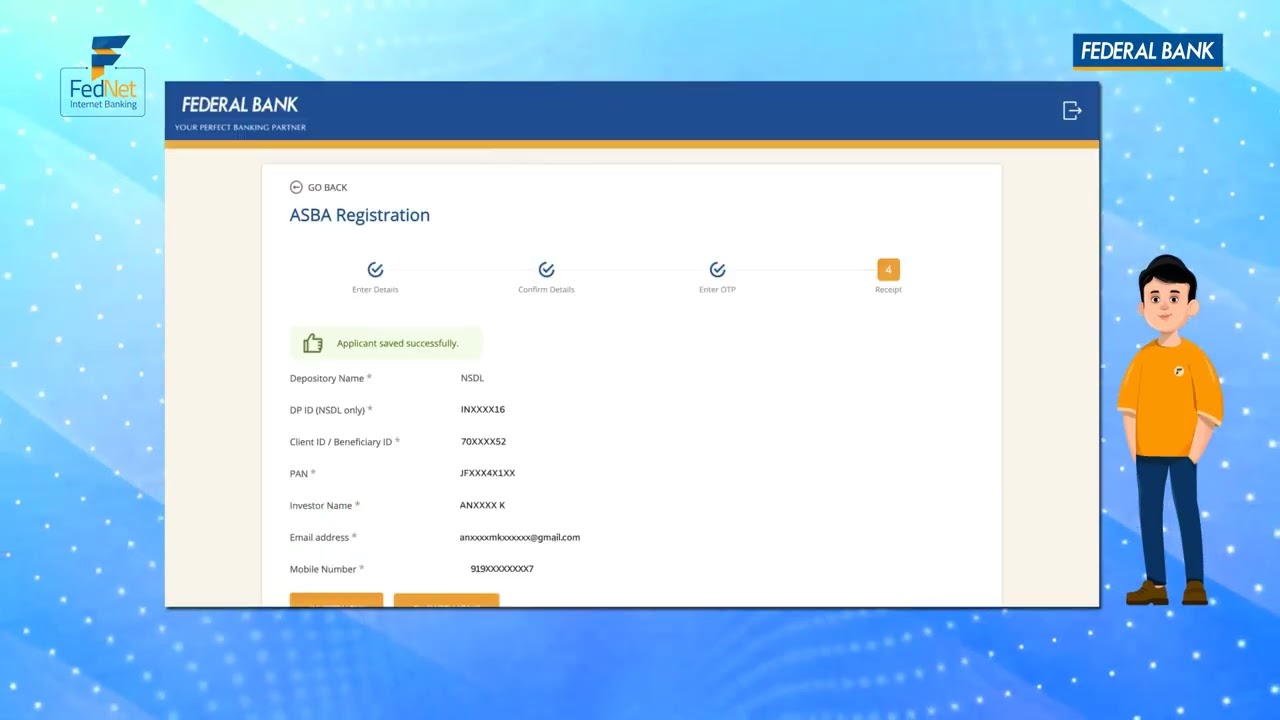1280x720 pixels.
Task: Click the 'Enter Details' step label
Action: [375, 290]
